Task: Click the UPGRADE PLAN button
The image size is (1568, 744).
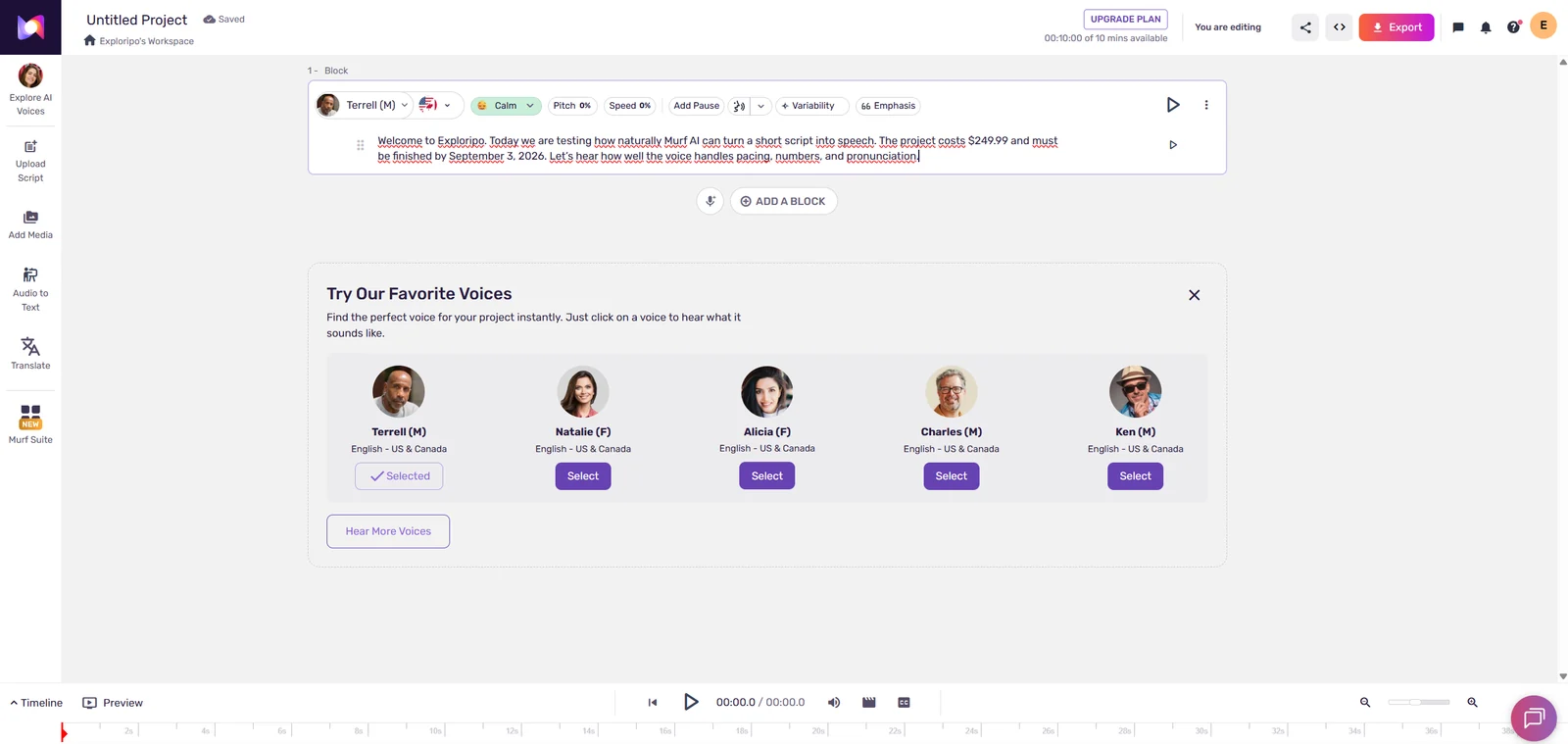Action: (1125, 19)
